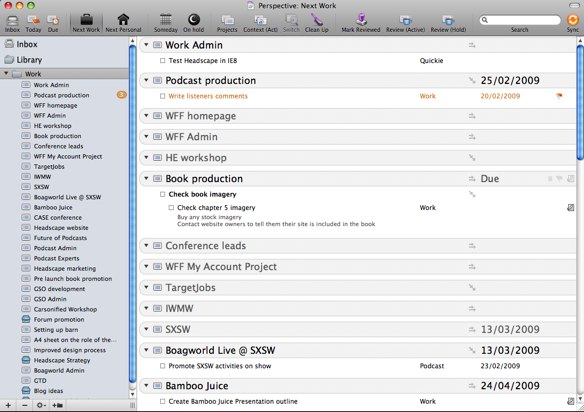This screenshot has width=584, height=412.
Task: Toggle HE workshop disclosure triangle
Action: pos(146,158)
